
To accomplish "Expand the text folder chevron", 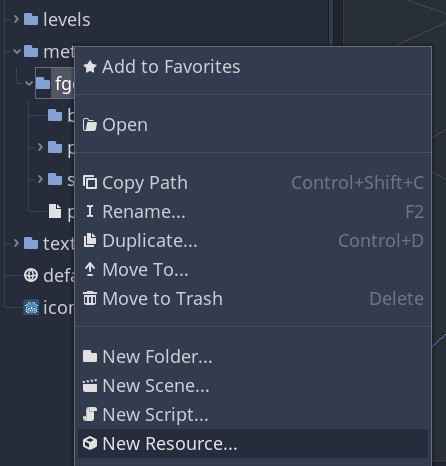I will tap(16, 243).
